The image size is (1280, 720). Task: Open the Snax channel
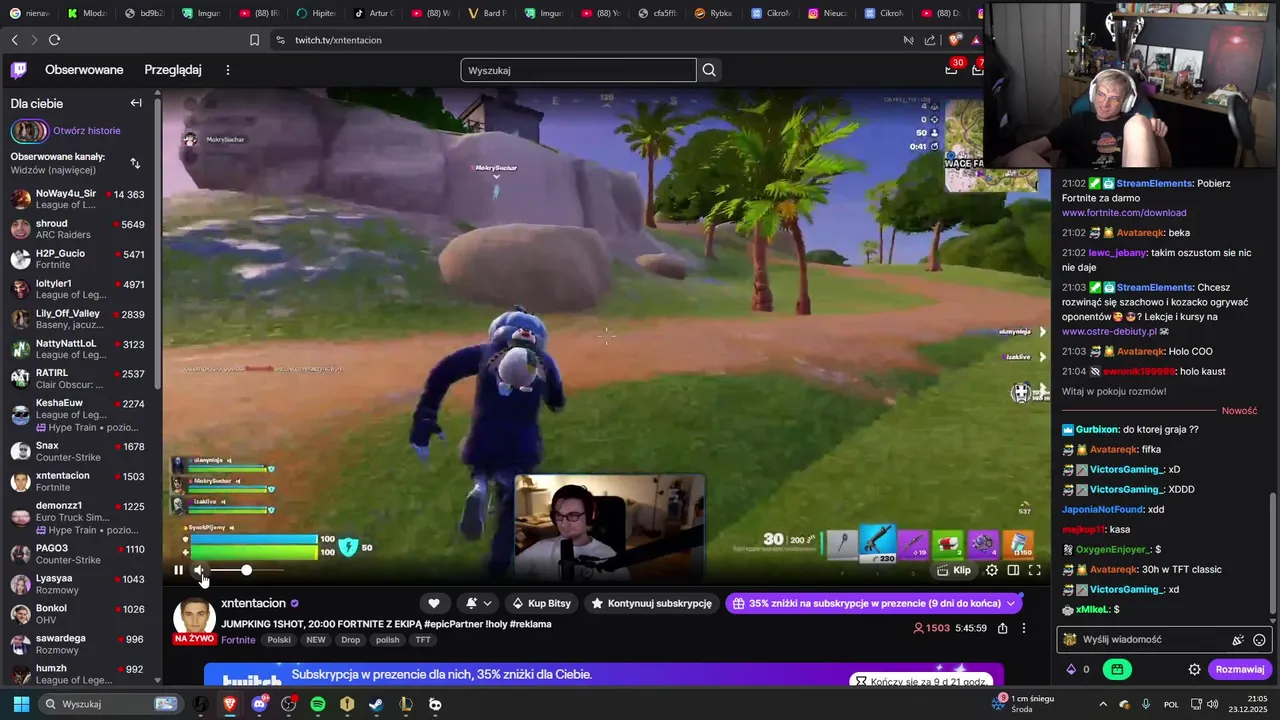point(78,451)
